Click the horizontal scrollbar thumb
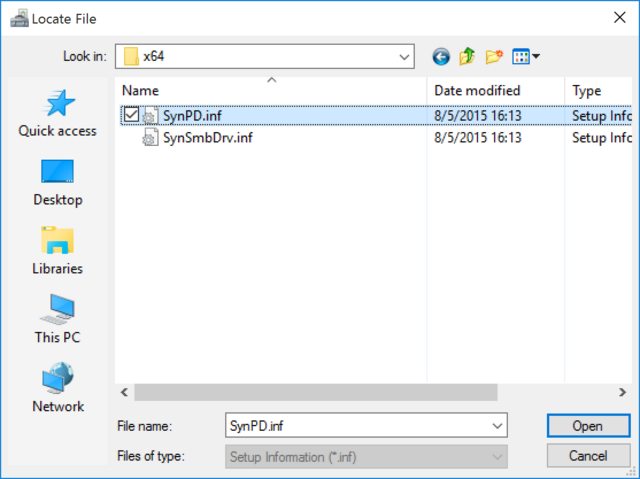The image size is (640, 479). click(316, 393)
